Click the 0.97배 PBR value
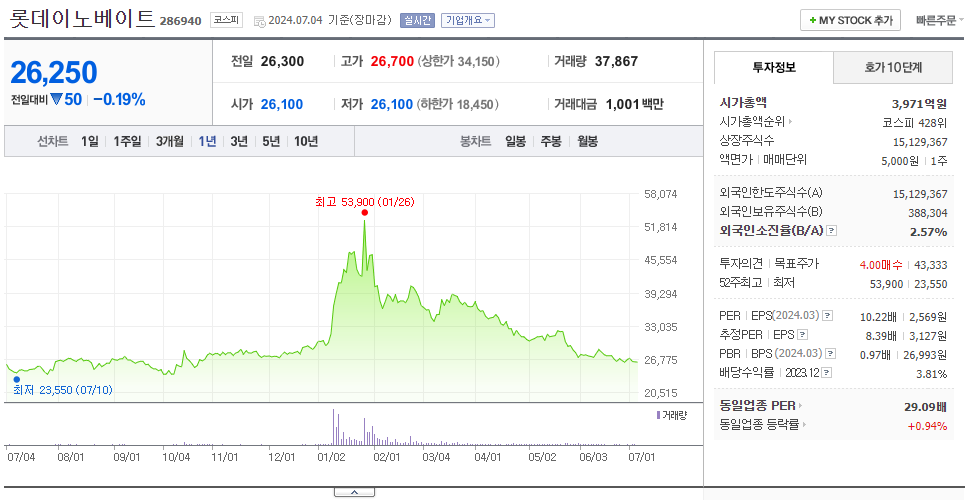 (x=878, y=356)
